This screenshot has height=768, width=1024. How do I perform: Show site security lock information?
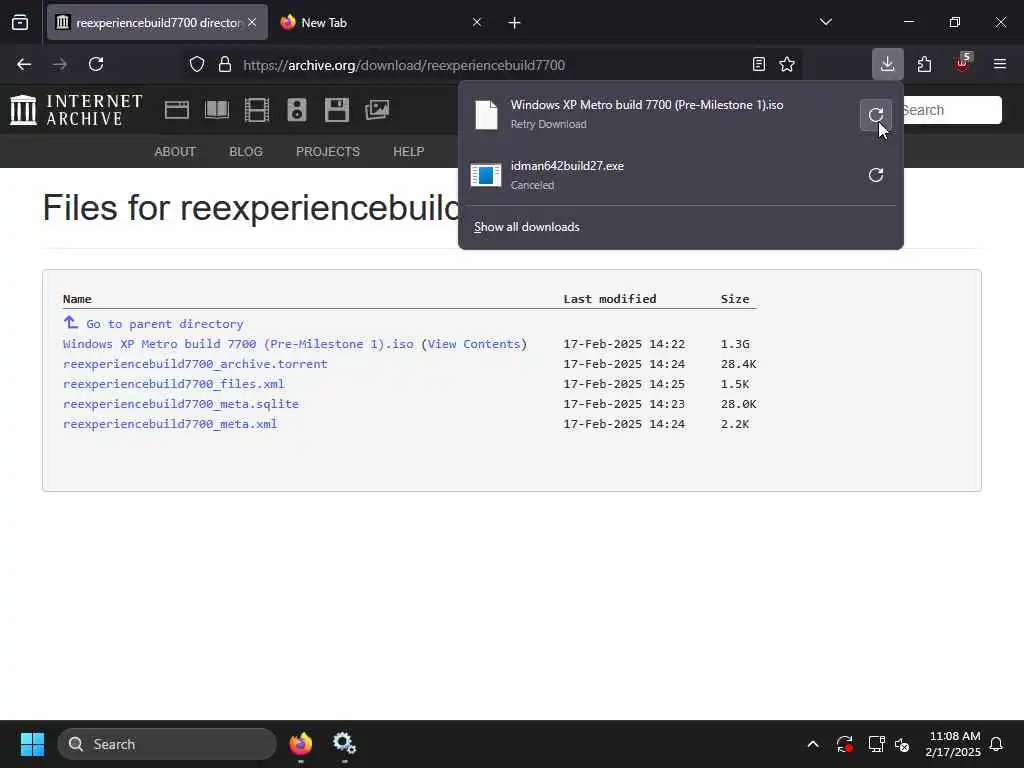(225, 64)
